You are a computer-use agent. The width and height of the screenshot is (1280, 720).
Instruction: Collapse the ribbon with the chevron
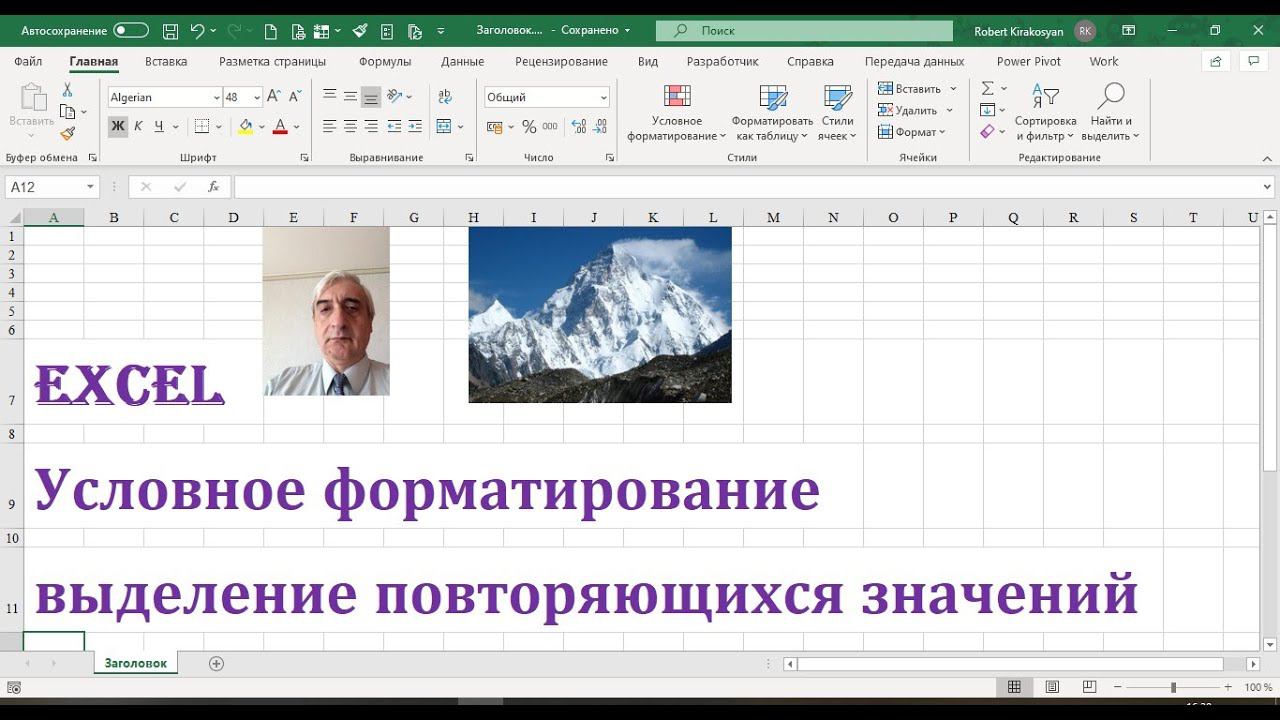(1267, 158)
